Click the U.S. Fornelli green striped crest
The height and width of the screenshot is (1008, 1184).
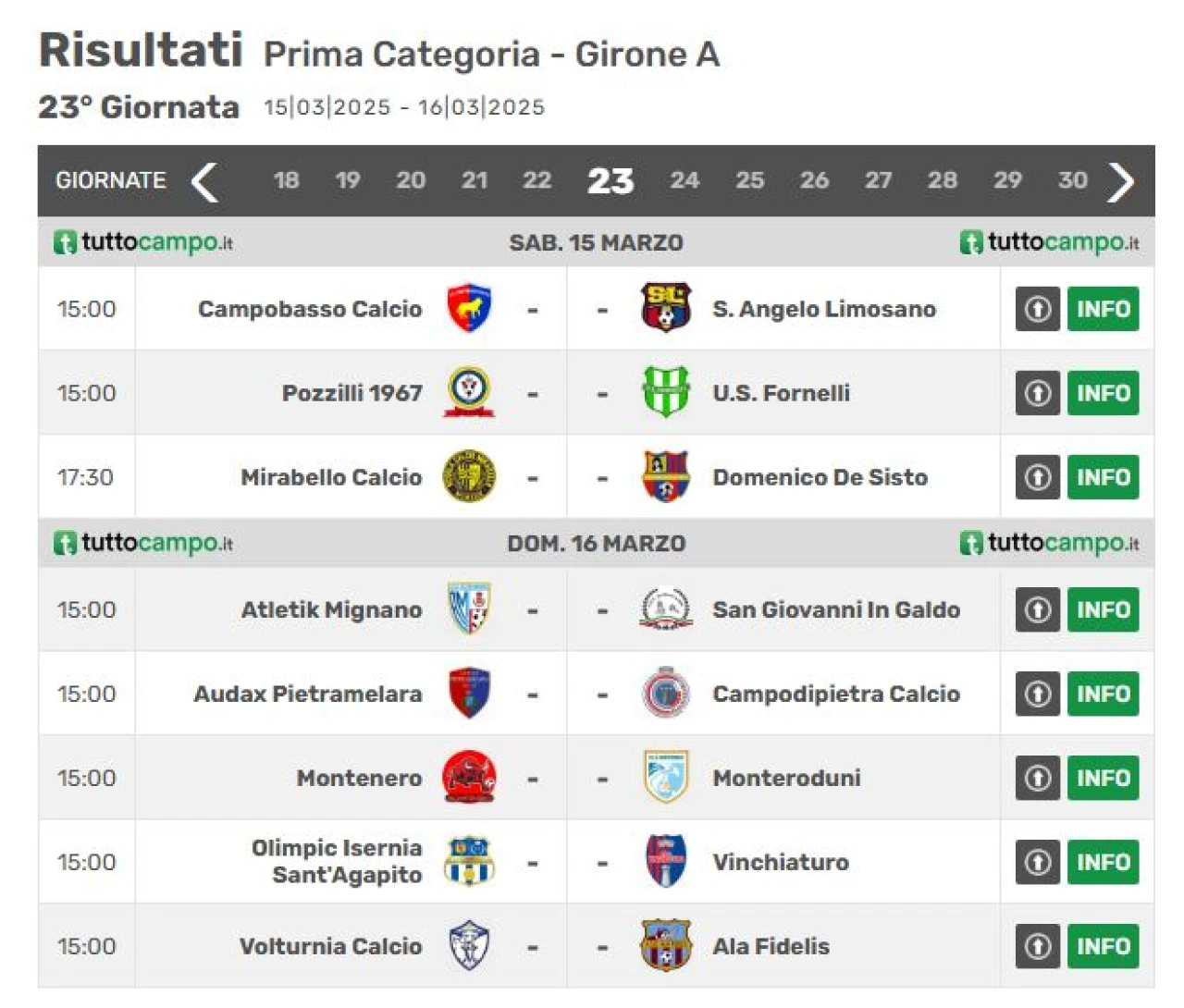tap(665, 392)
